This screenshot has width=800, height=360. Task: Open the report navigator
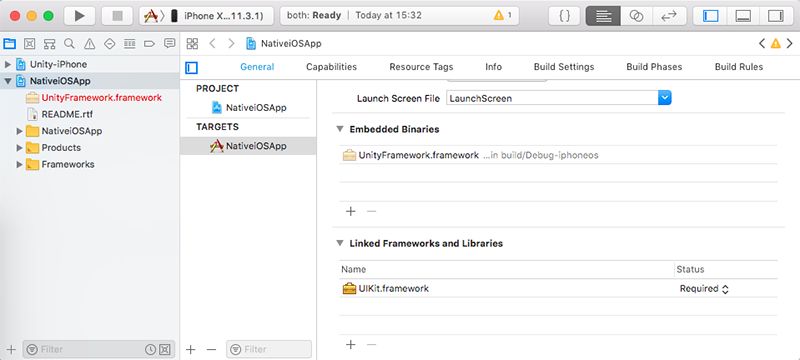[x=169, y=43]
